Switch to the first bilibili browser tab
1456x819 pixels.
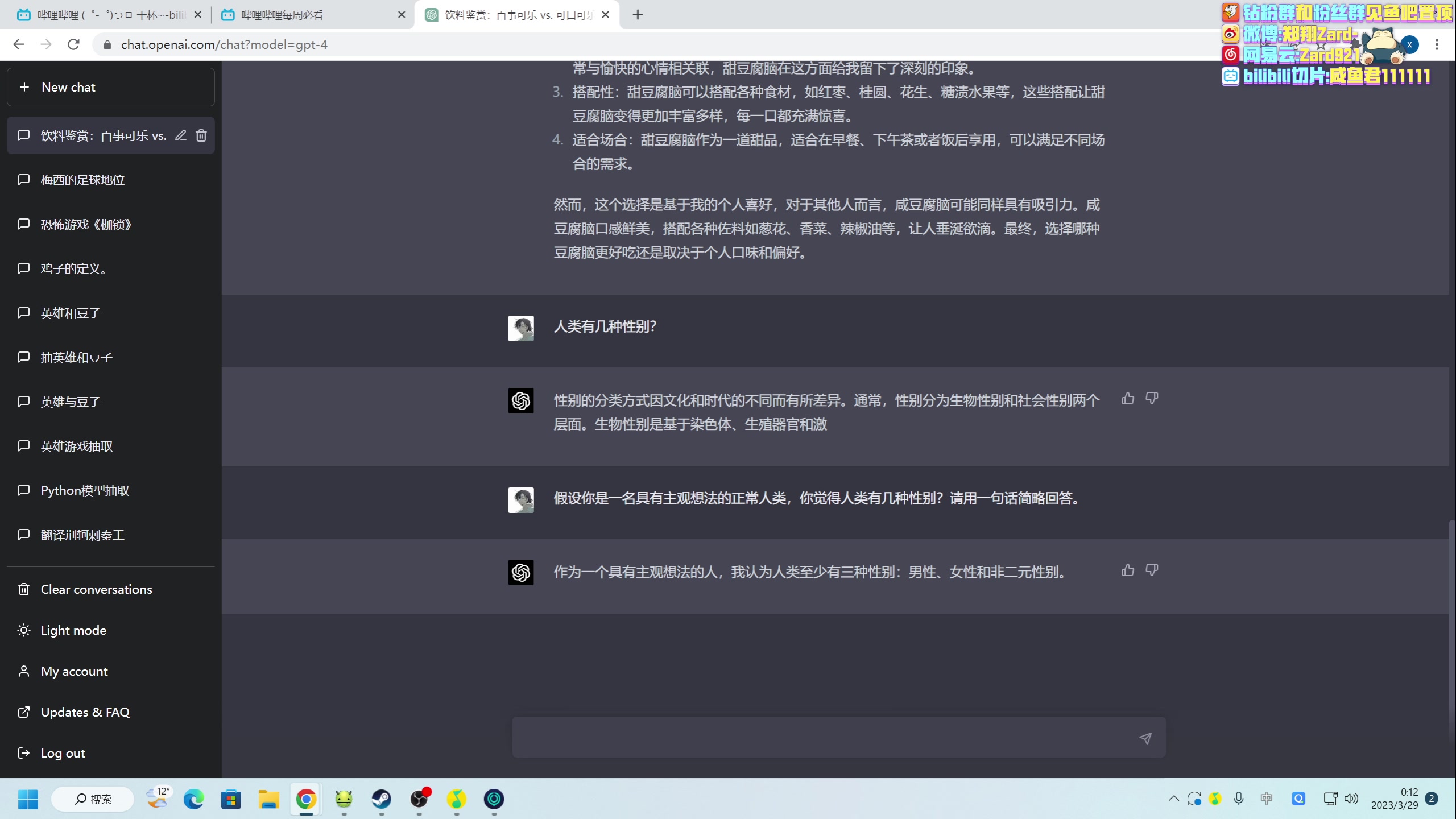102,15
